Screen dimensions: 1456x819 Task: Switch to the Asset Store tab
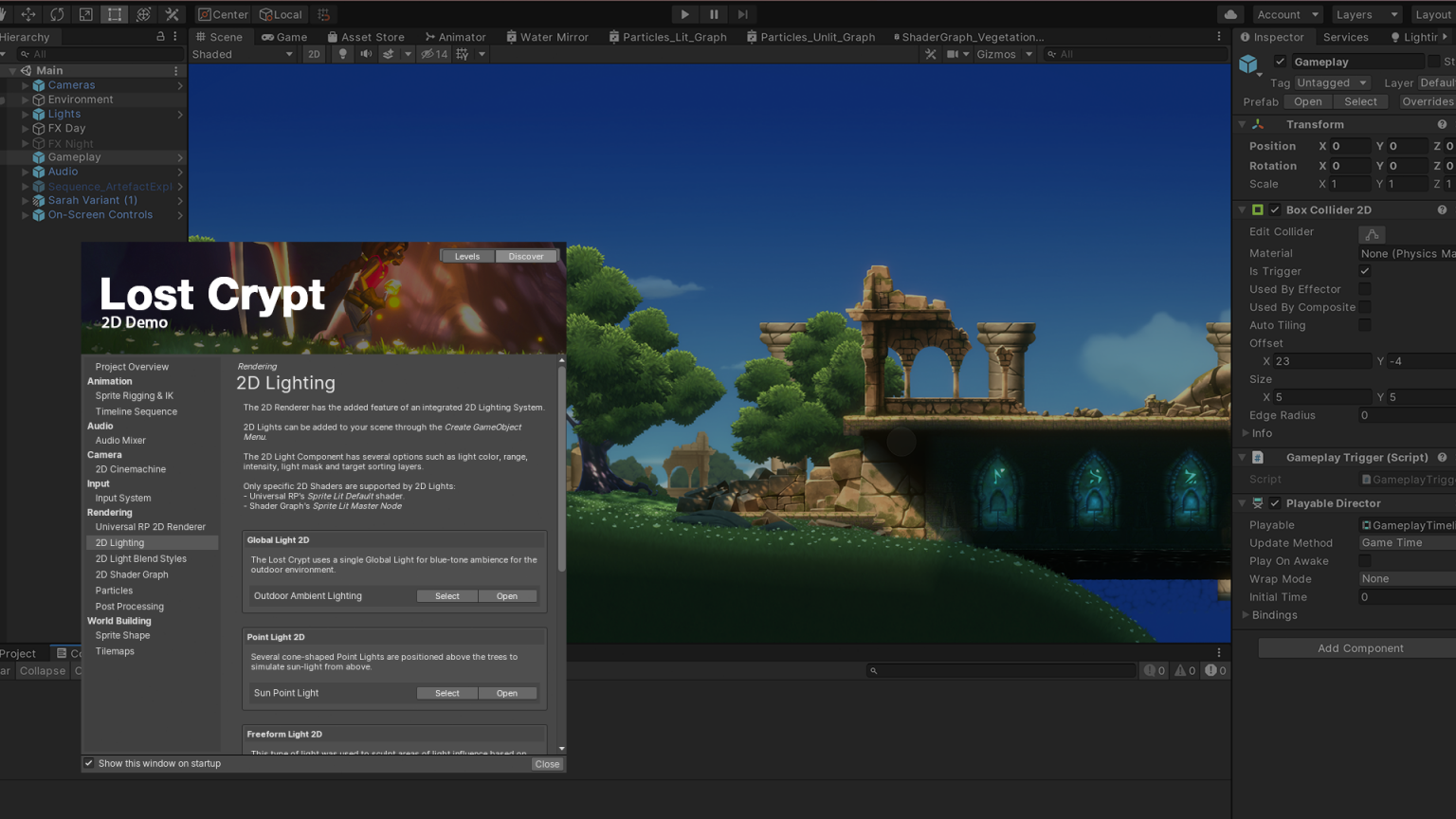(x=366, y=37)
